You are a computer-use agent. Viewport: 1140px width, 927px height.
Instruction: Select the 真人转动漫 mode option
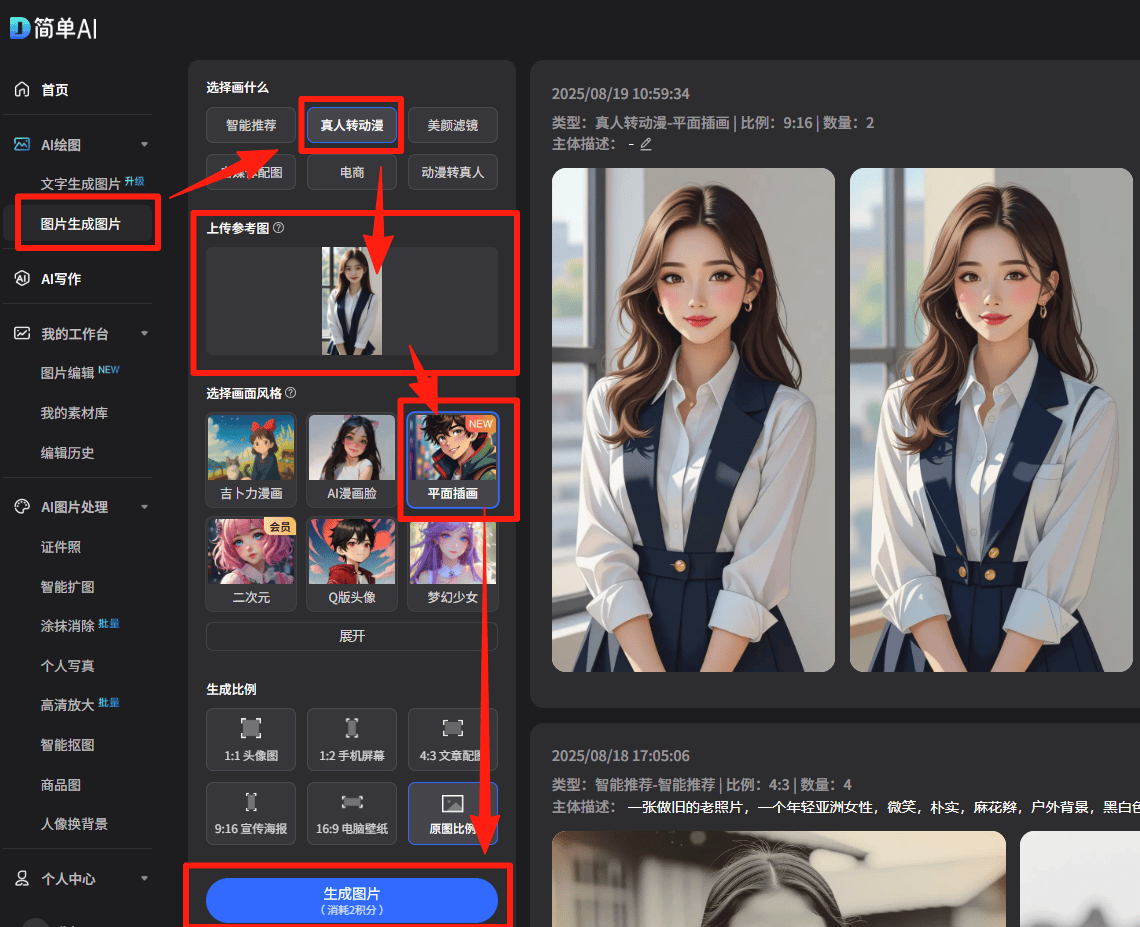tap(352, 125)
